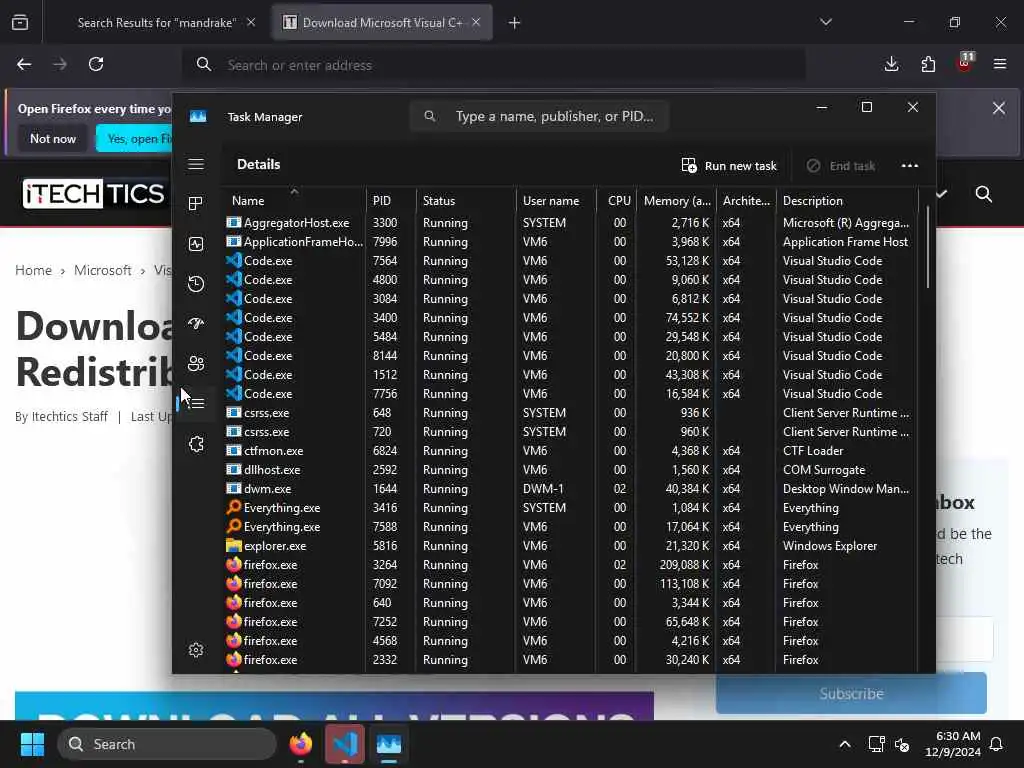
Task: Sort by Memory column header
Action: click(676, 200)
